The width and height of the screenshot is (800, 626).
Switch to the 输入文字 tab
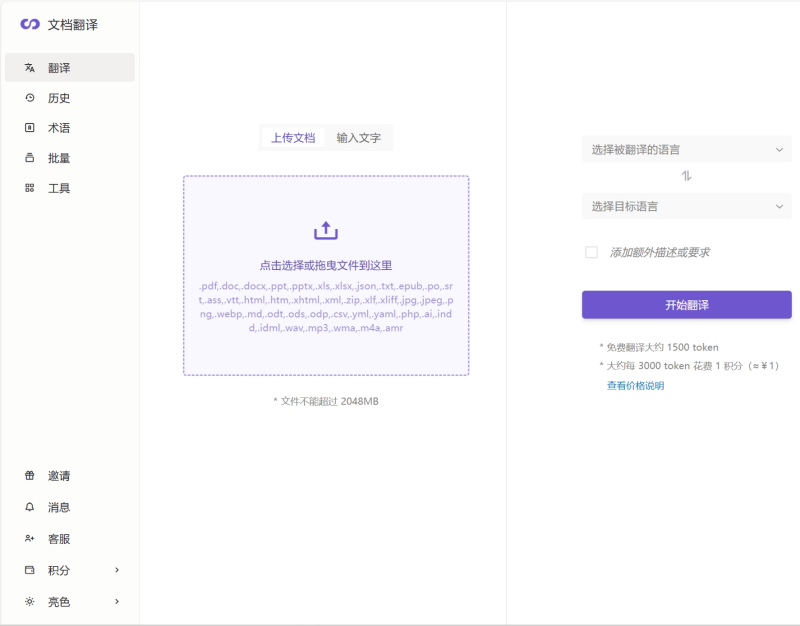coord(358,138)
